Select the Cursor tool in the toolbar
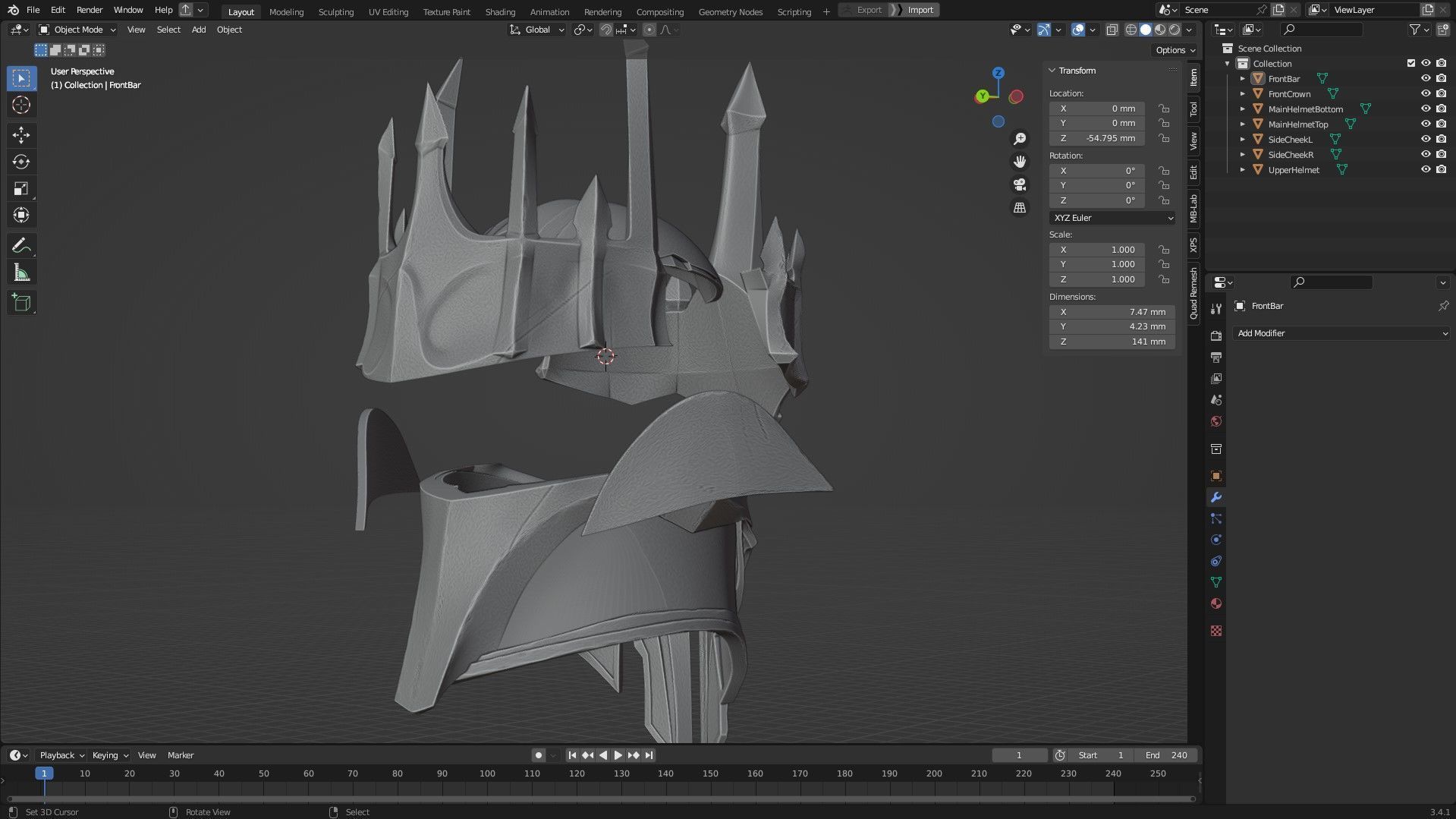The width and height of the screenshot is (1456, 819). click(21, 105)
